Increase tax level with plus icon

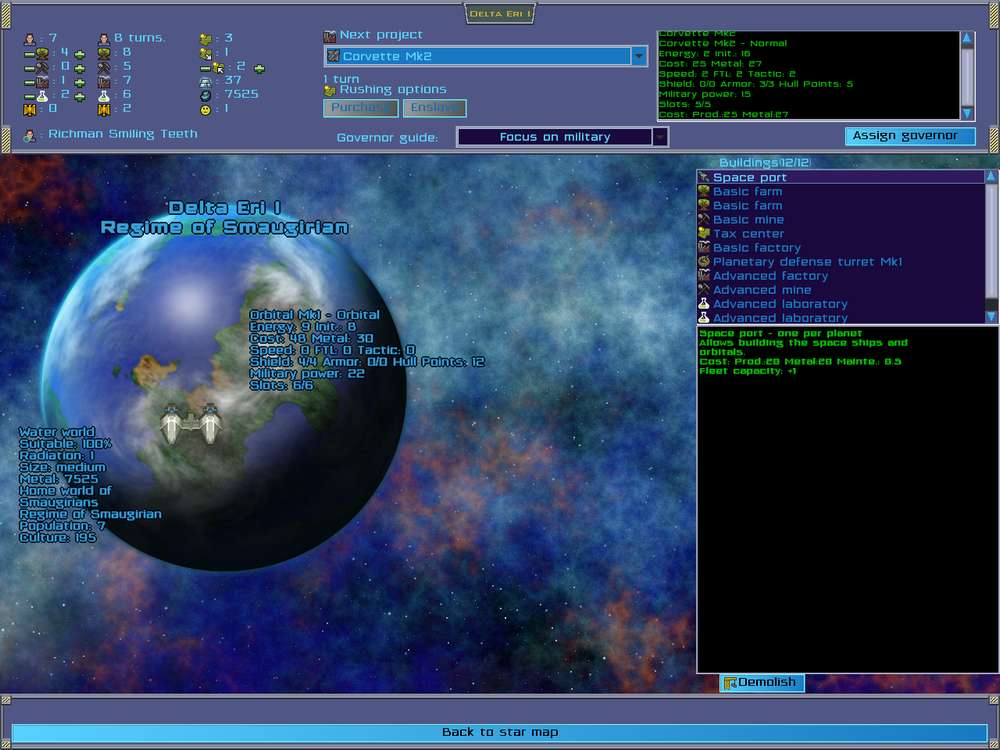click(259, 68)
